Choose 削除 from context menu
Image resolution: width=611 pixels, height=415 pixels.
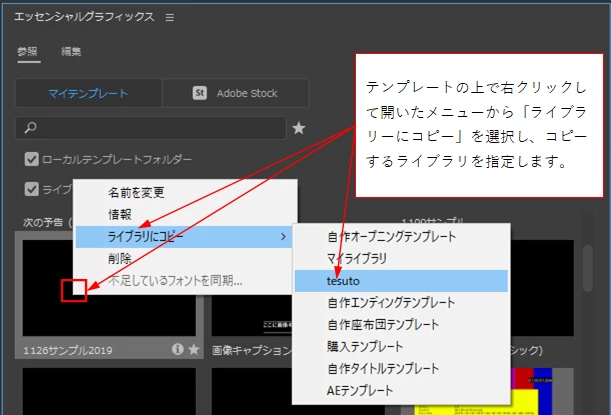[185, 258]
